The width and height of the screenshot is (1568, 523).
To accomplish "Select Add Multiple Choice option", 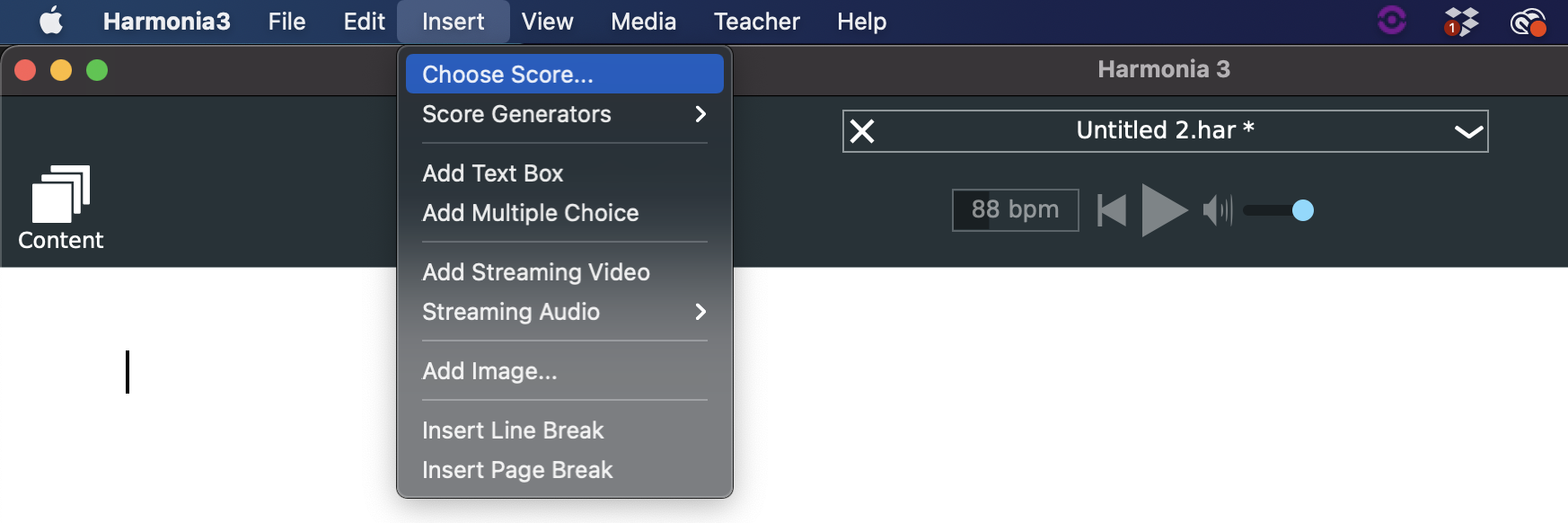I will point(531,213).
